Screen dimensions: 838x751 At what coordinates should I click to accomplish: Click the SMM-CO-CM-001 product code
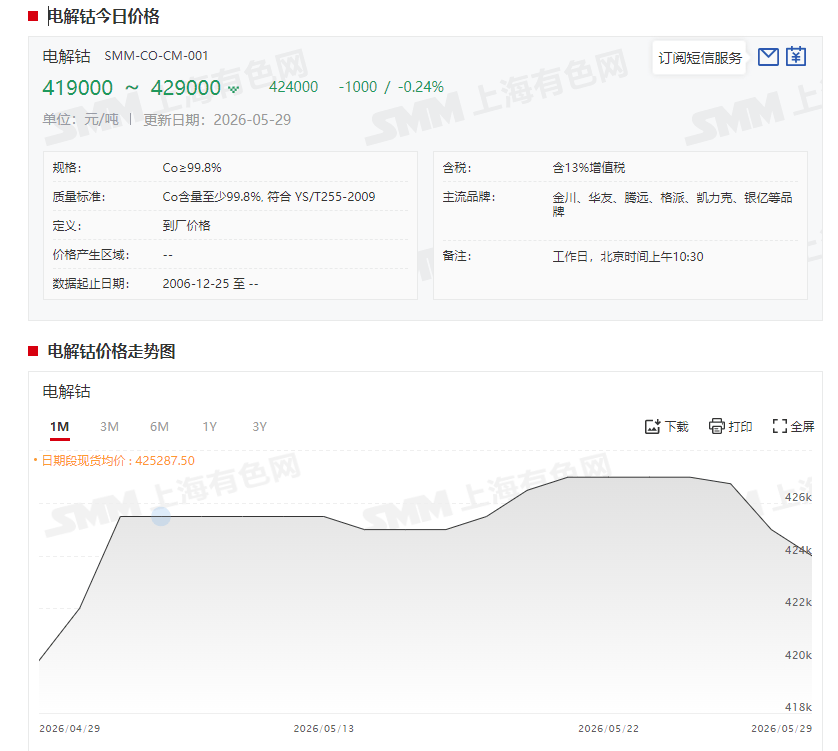tap(156, 56)
